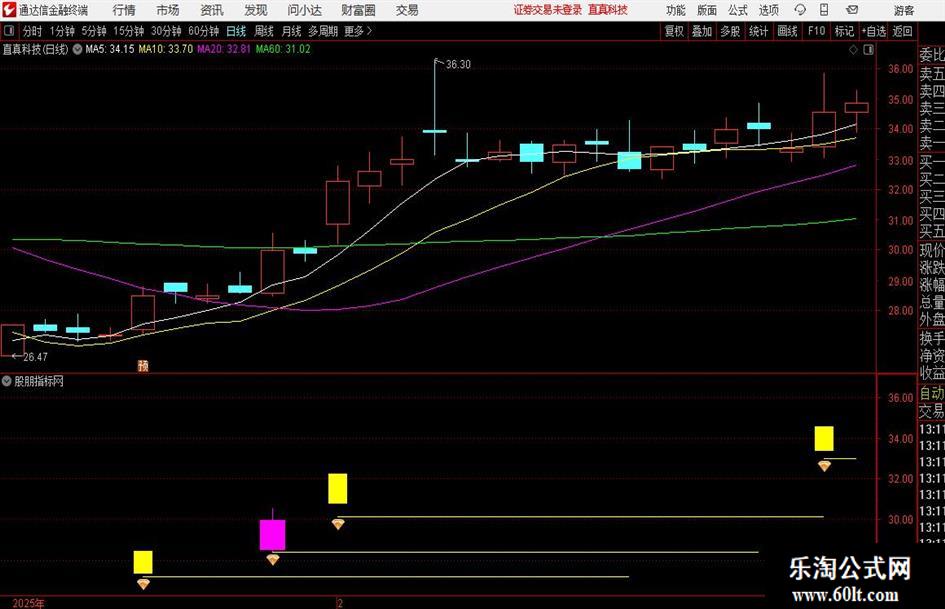Click the diamond icon under the magenta bar
Viewport: 945px width, 609px height.
(273, 560)
